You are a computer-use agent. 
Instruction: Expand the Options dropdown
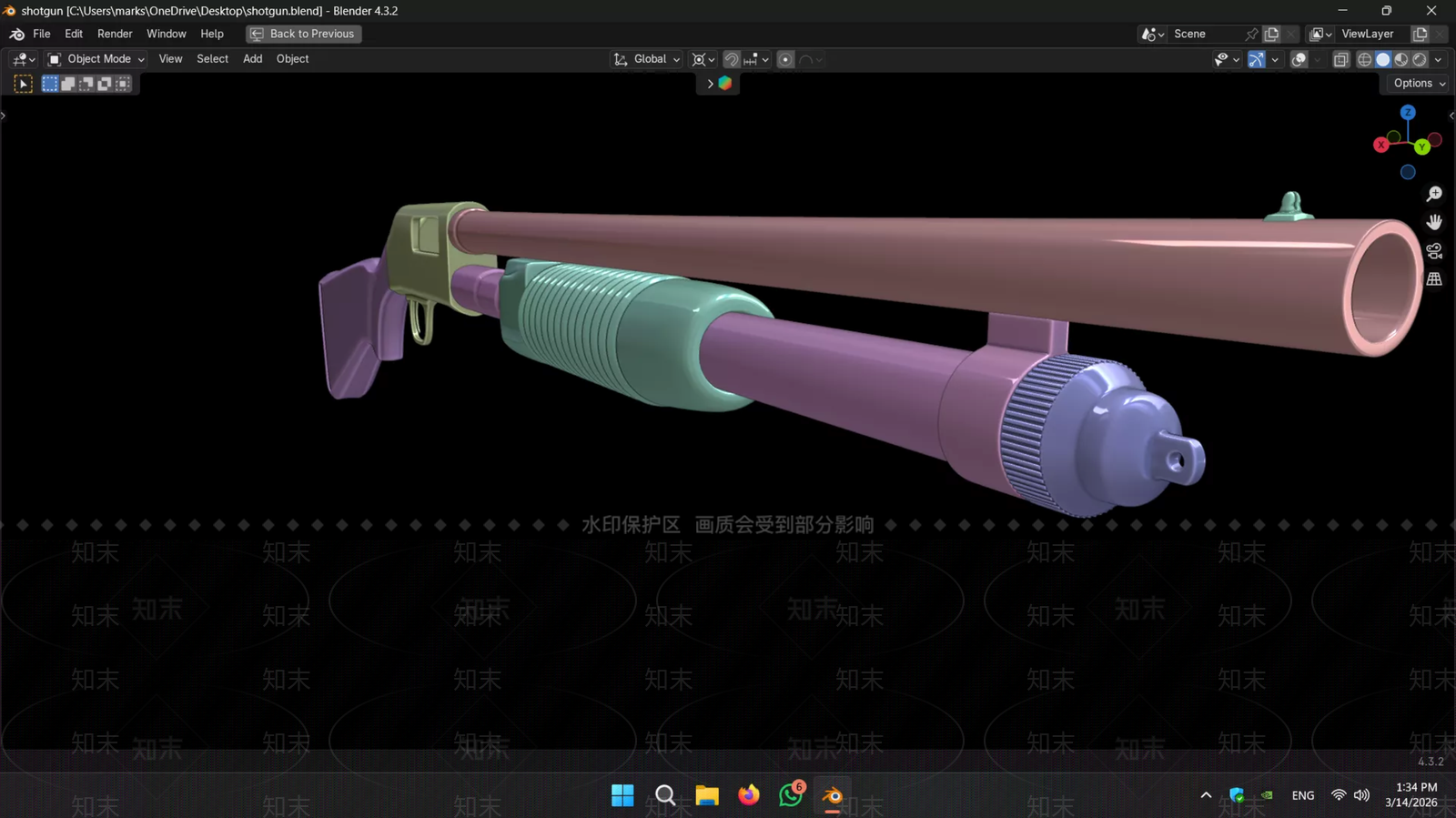point(1419,83)
